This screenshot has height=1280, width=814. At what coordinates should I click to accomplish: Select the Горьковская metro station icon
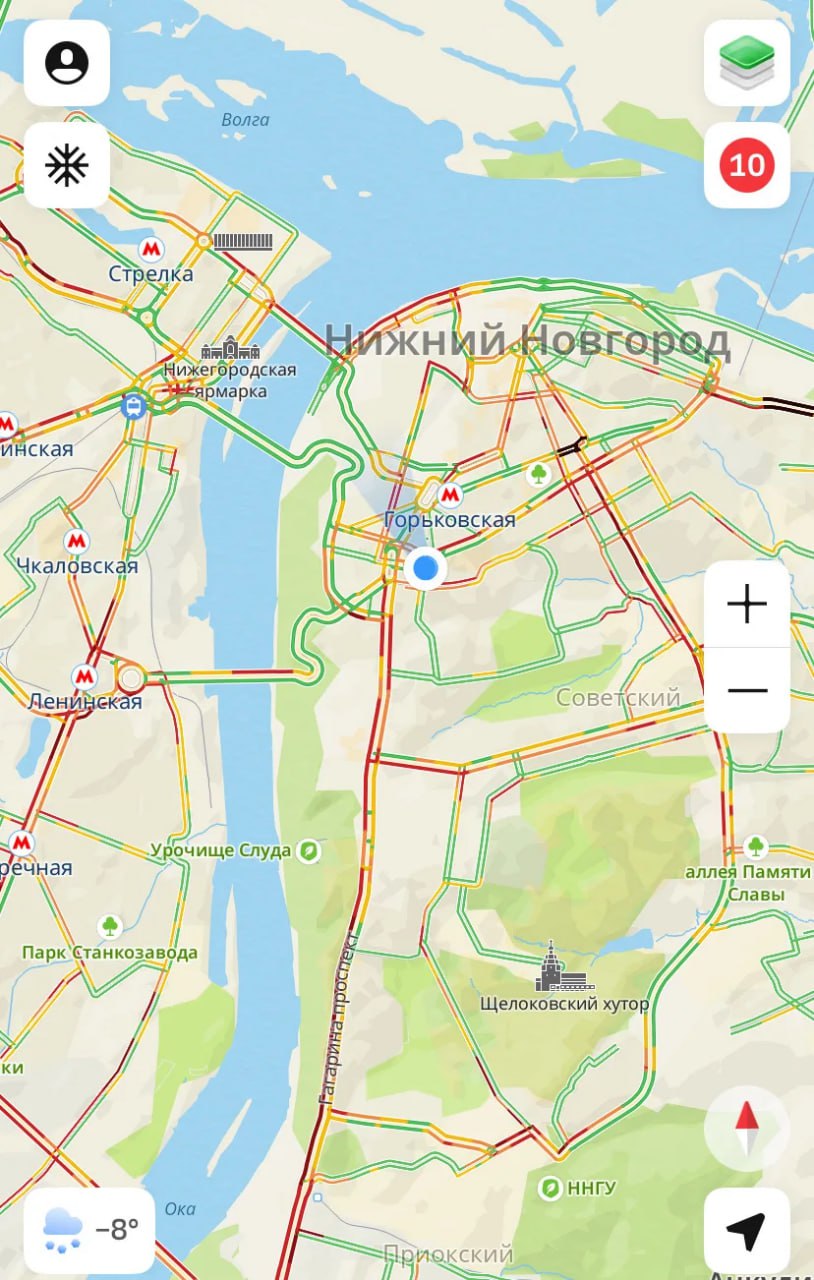click(450, 494)
